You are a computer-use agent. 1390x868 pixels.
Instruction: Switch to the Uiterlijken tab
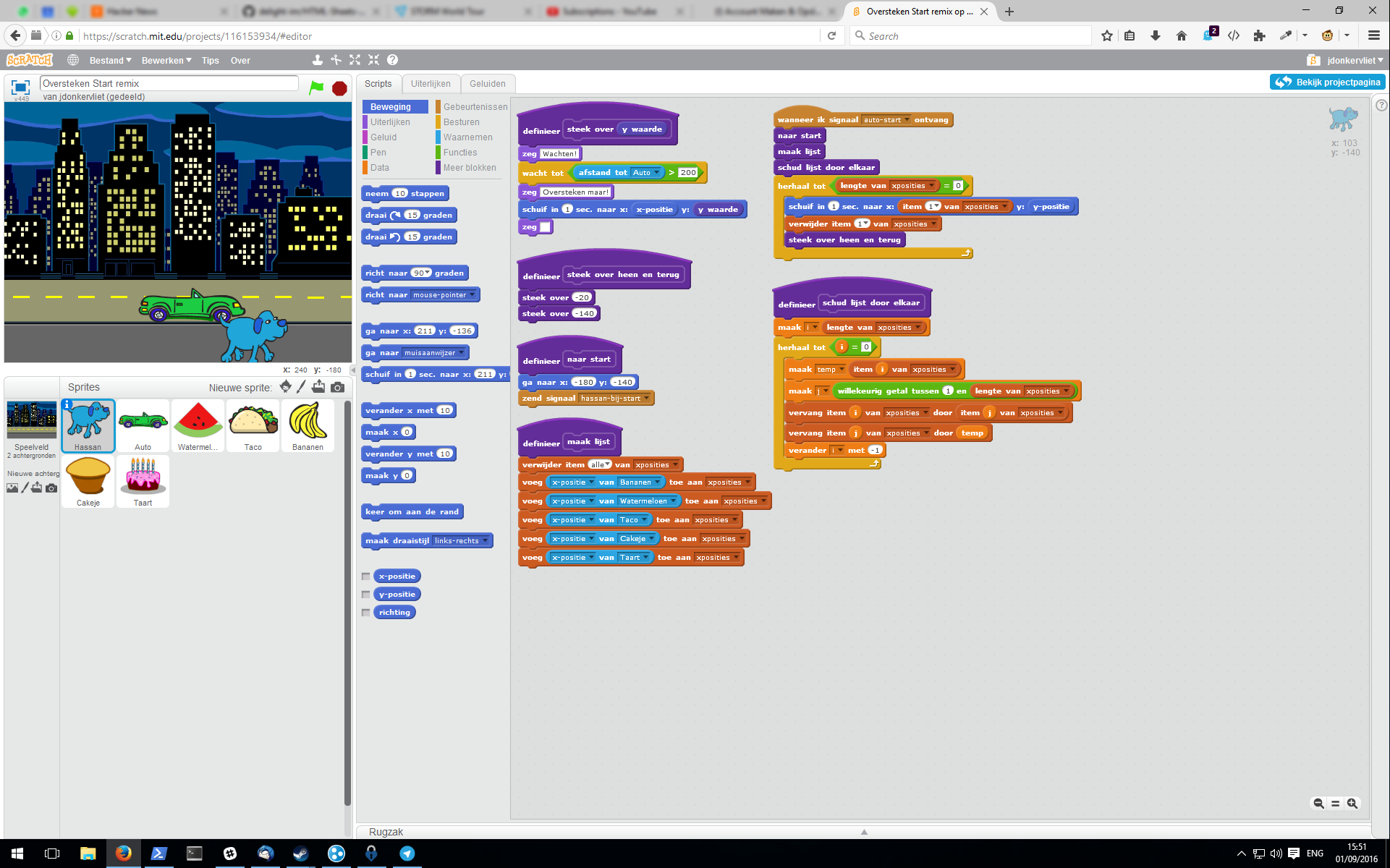(431, 83)
